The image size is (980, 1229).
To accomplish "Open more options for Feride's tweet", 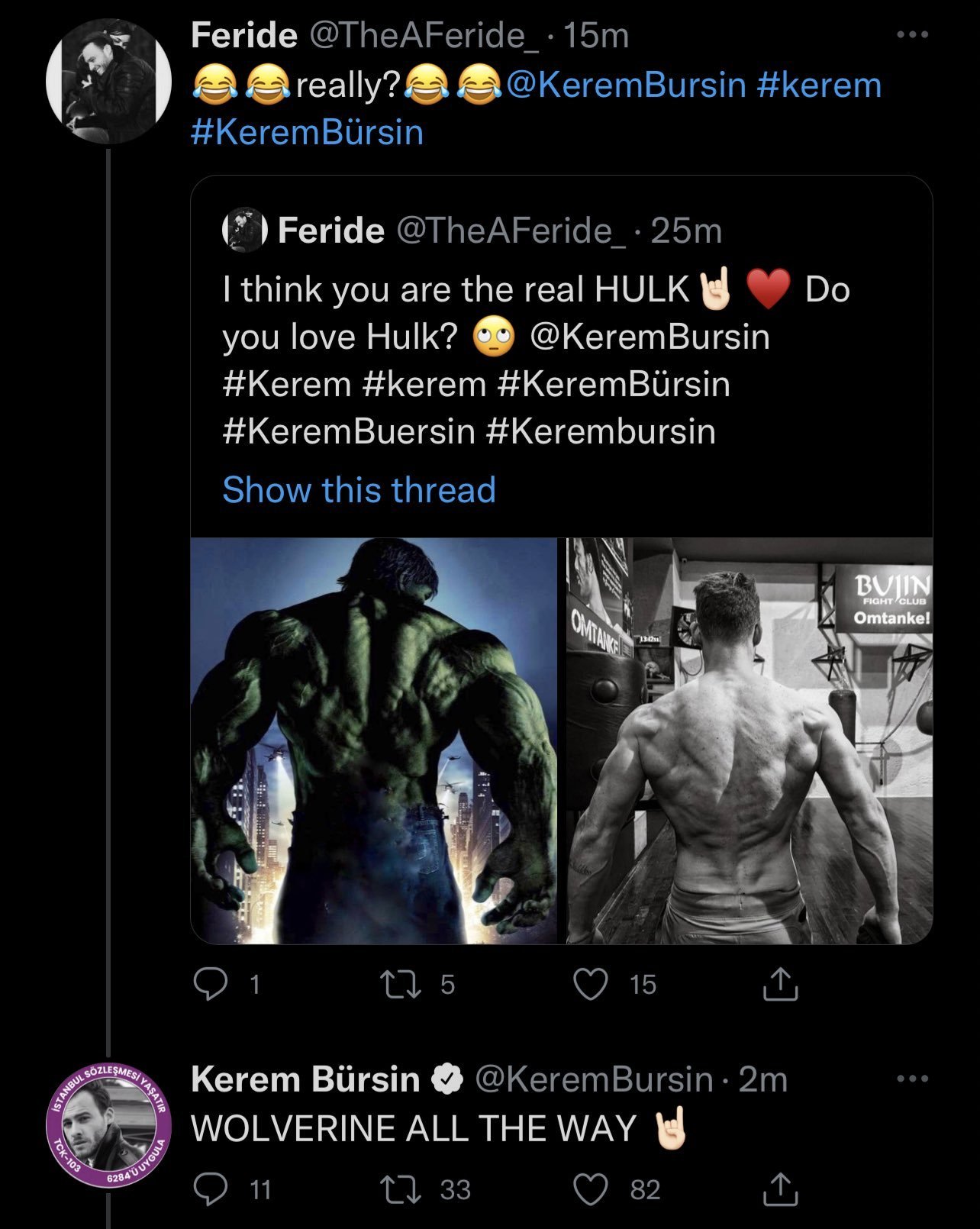I will tap(912, 35).
